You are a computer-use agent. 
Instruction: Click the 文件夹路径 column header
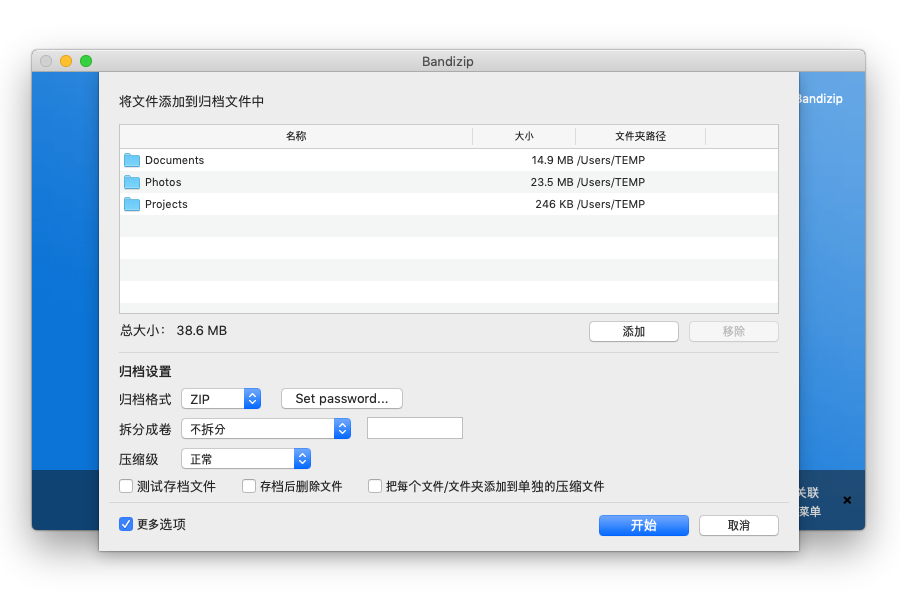[x=641, y=136]
